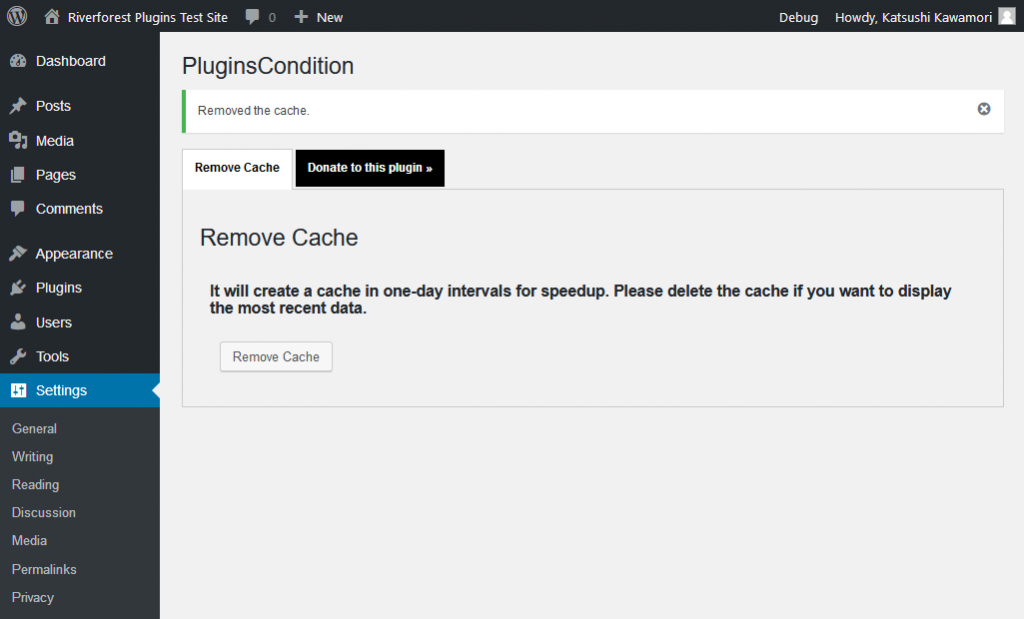Open the Donate to this plugin tab
Screen dimensions: 1024x619
tap(369, 168)
